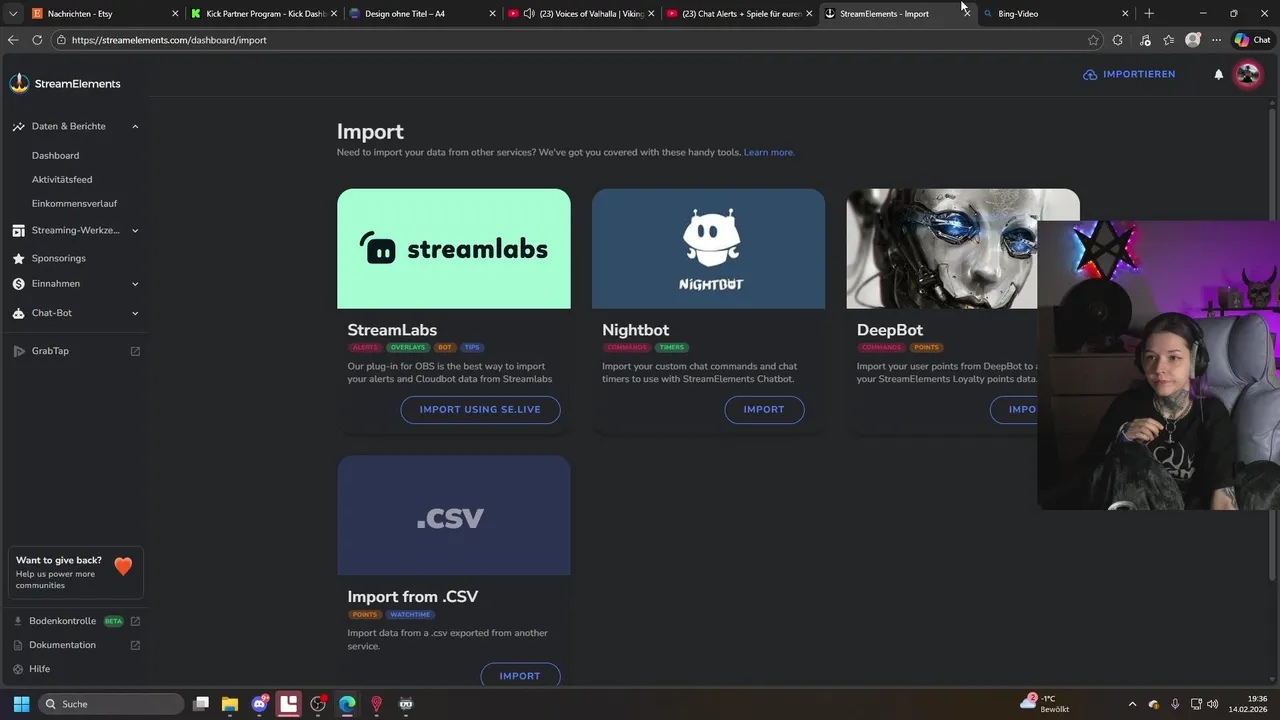This screenshot has width=1280, height=720.
Task: Switch to Kick Partner Program tab
Action: (264, 14)
